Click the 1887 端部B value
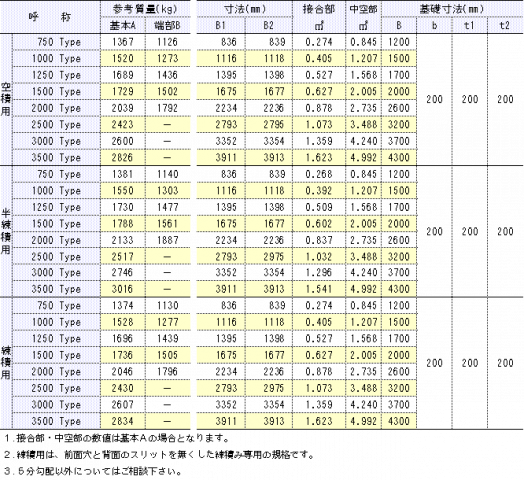Image resolution: width=524 pixels, height=480 pixels. coord(168,240)
